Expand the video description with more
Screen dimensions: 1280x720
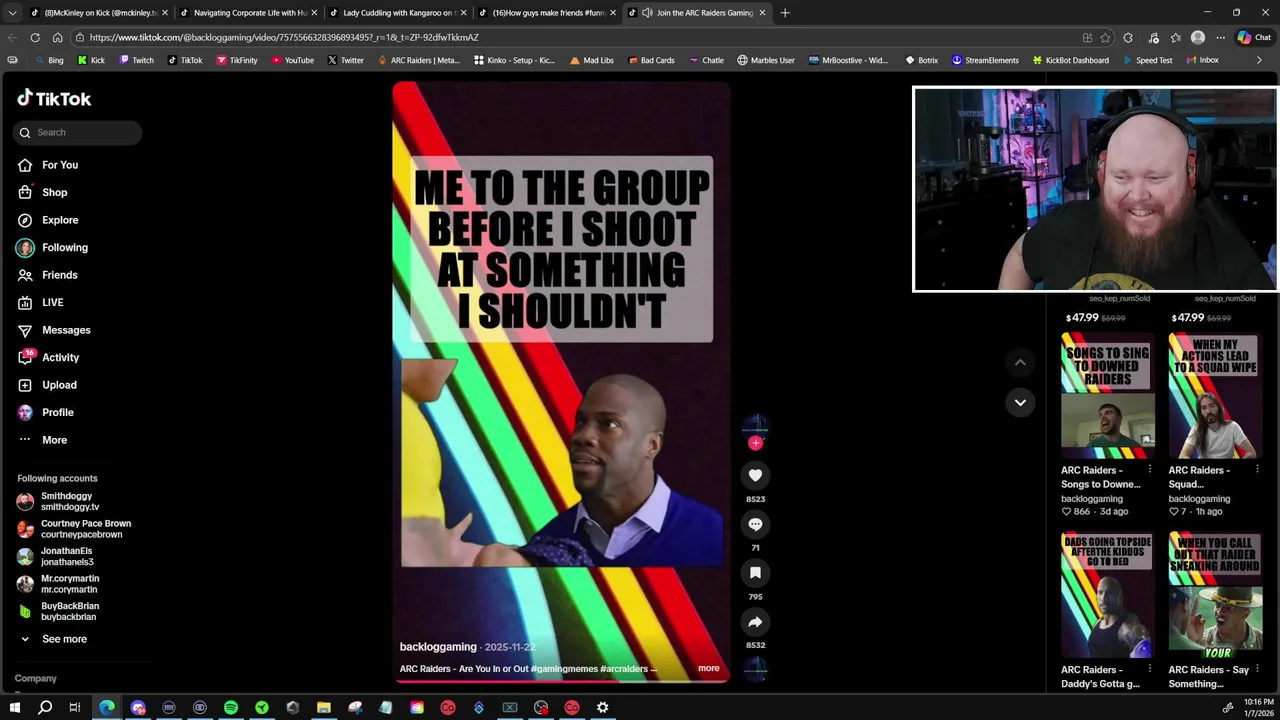pos(709,668)
